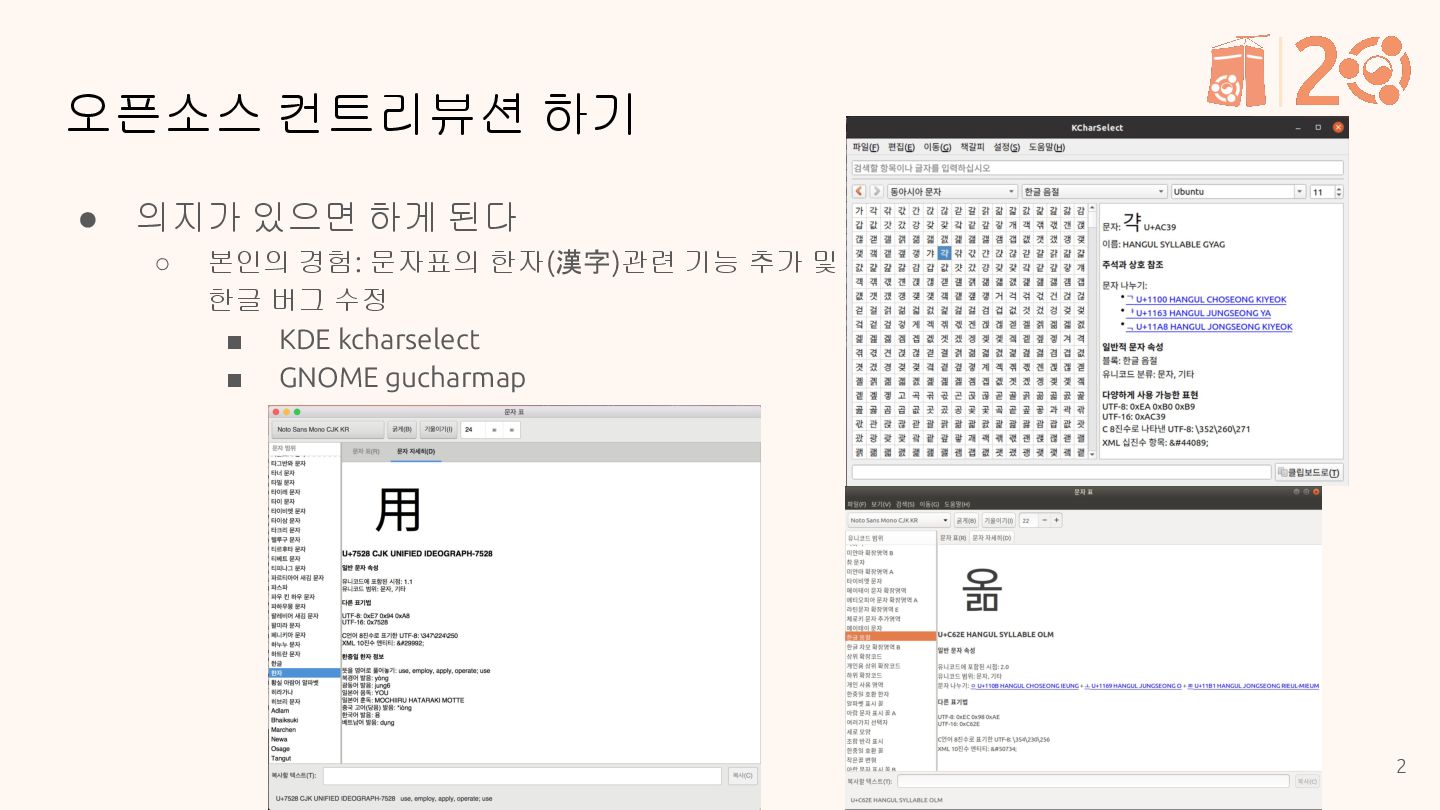Follow U+1163 HANGUL JUNGSEONG YA link
This screenshot has width=1440, height=810.
[1198, 313]
